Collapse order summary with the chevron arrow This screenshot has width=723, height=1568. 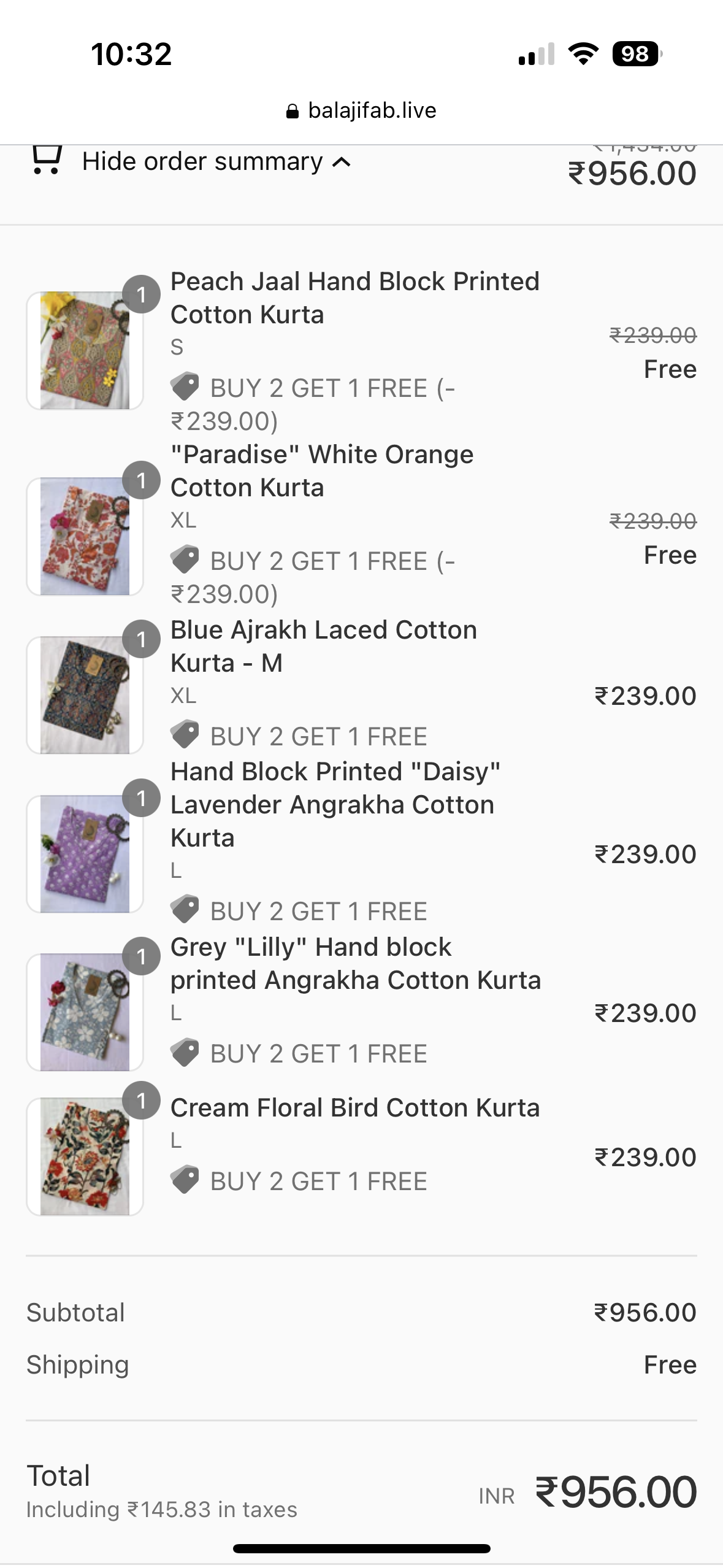tap(342, 163)
